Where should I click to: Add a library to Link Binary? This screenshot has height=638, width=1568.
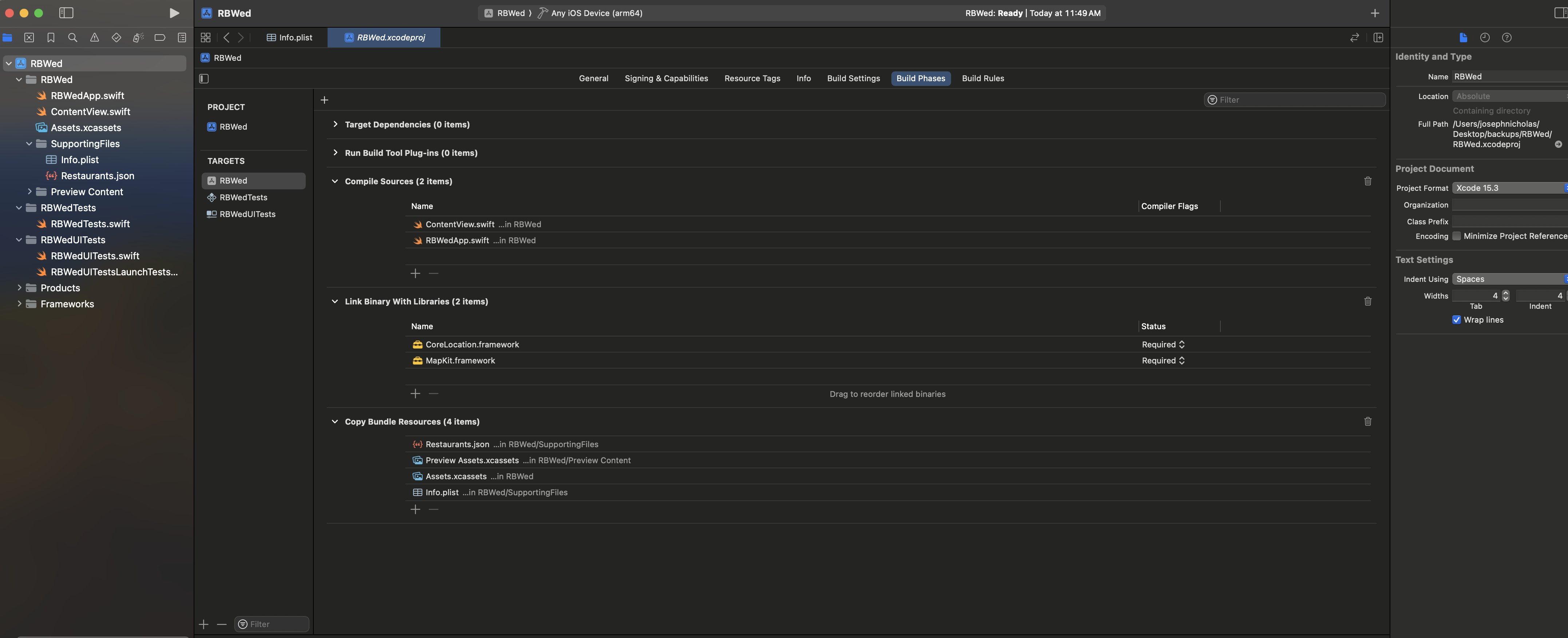coord(415,394)
